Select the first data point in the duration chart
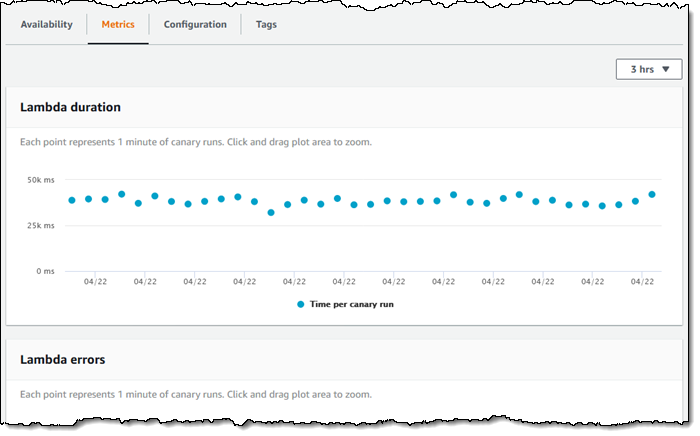The image size is (700, 436). pos(72,200)
